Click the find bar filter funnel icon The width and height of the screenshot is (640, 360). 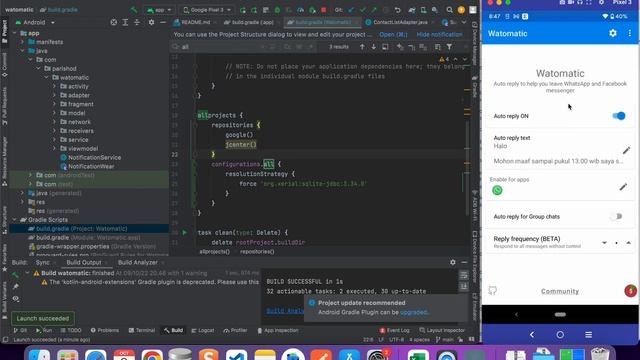click(449, 47)
